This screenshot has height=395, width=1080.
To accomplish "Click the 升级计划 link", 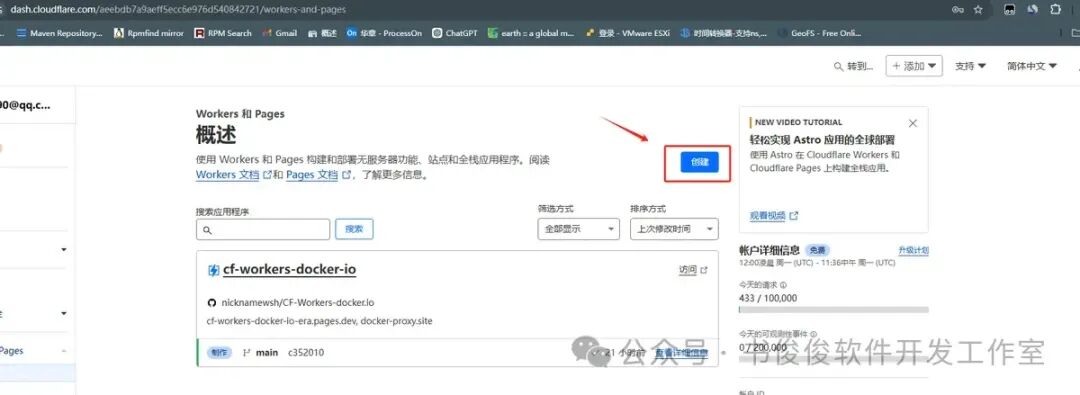I will click(913, 250).
